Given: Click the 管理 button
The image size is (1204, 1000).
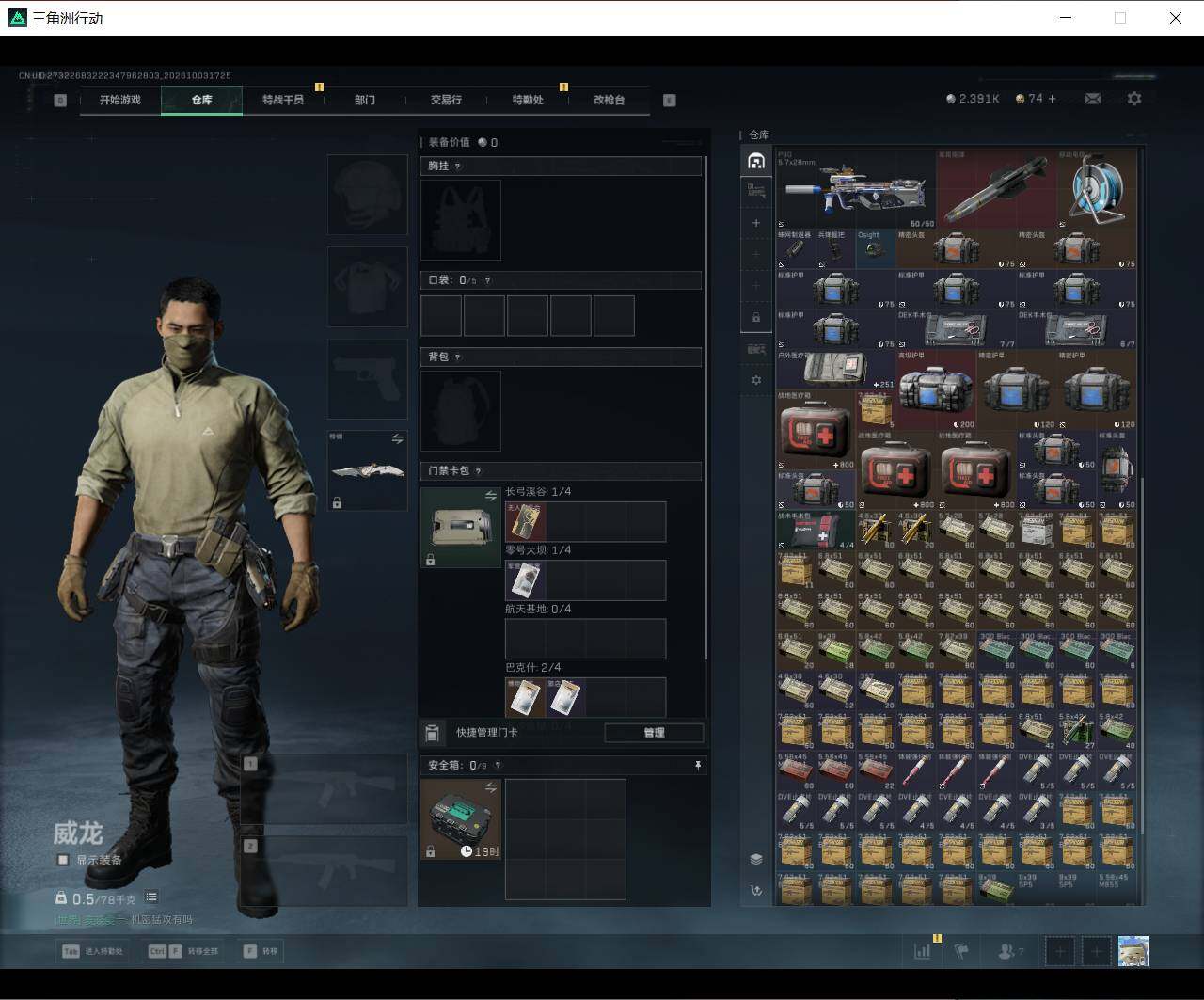Looking at the screenshot, I should pos(654,733).
